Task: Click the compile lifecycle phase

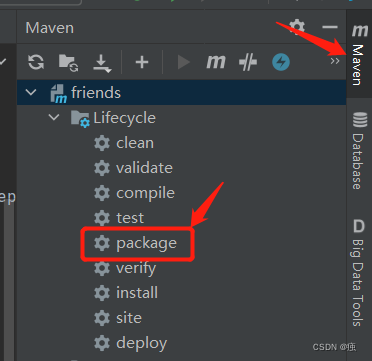Action: [145, 193]
